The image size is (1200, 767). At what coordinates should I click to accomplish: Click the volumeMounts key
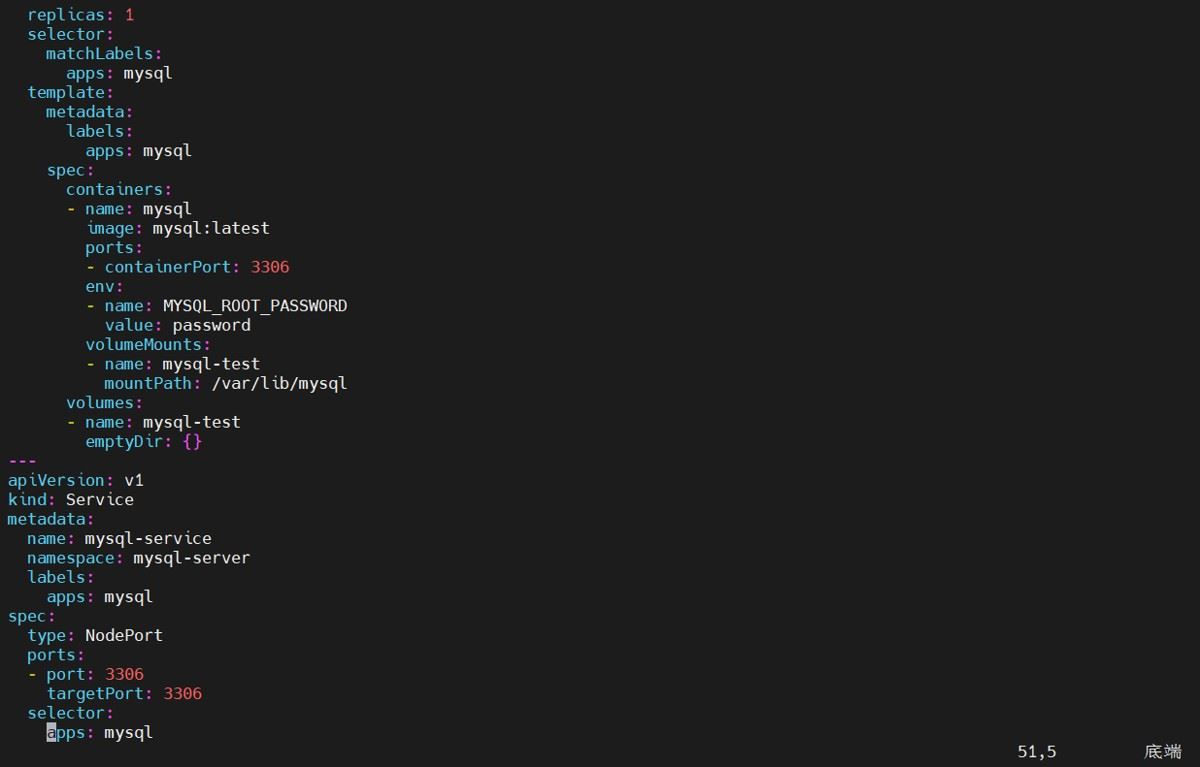143,344
